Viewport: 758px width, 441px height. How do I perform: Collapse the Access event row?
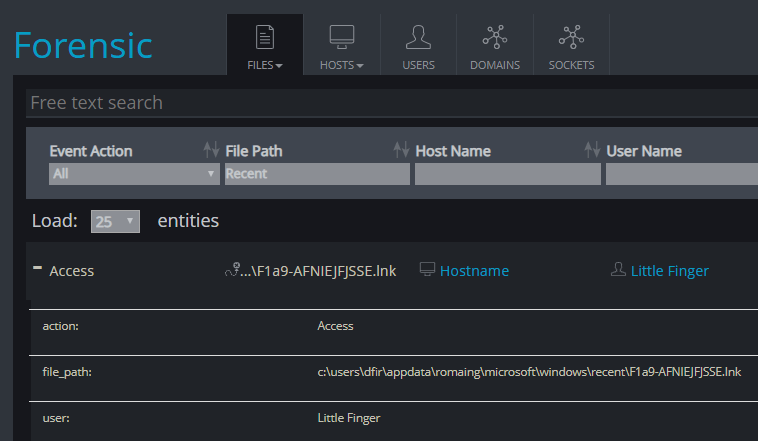point(37,267)
